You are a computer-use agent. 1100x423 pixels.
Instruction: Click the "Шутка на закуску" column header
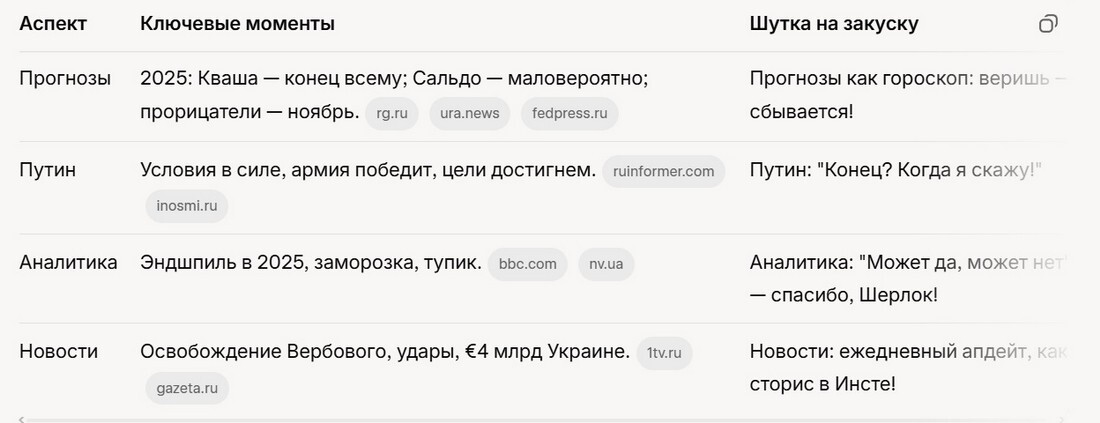point(833,24)
